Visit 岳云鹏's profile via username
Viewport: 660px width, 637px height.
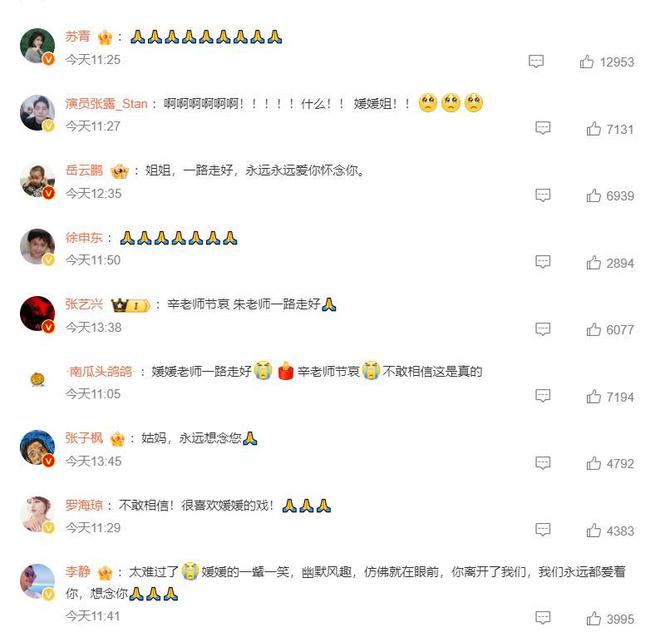click(84, 170)
